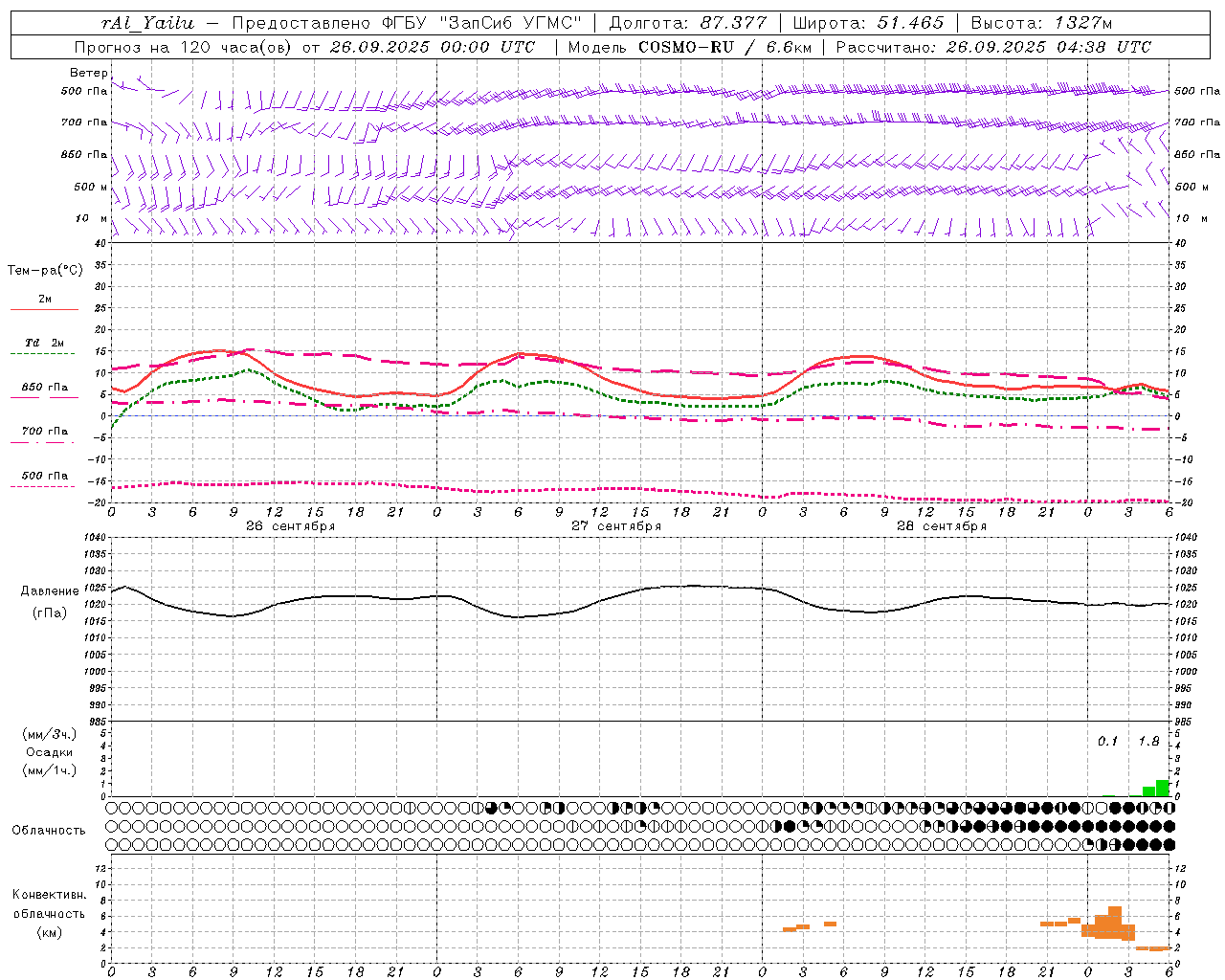Click the 850 гПа temperature legend entry
Viewport: 1225px width, 980px height.
45,388
